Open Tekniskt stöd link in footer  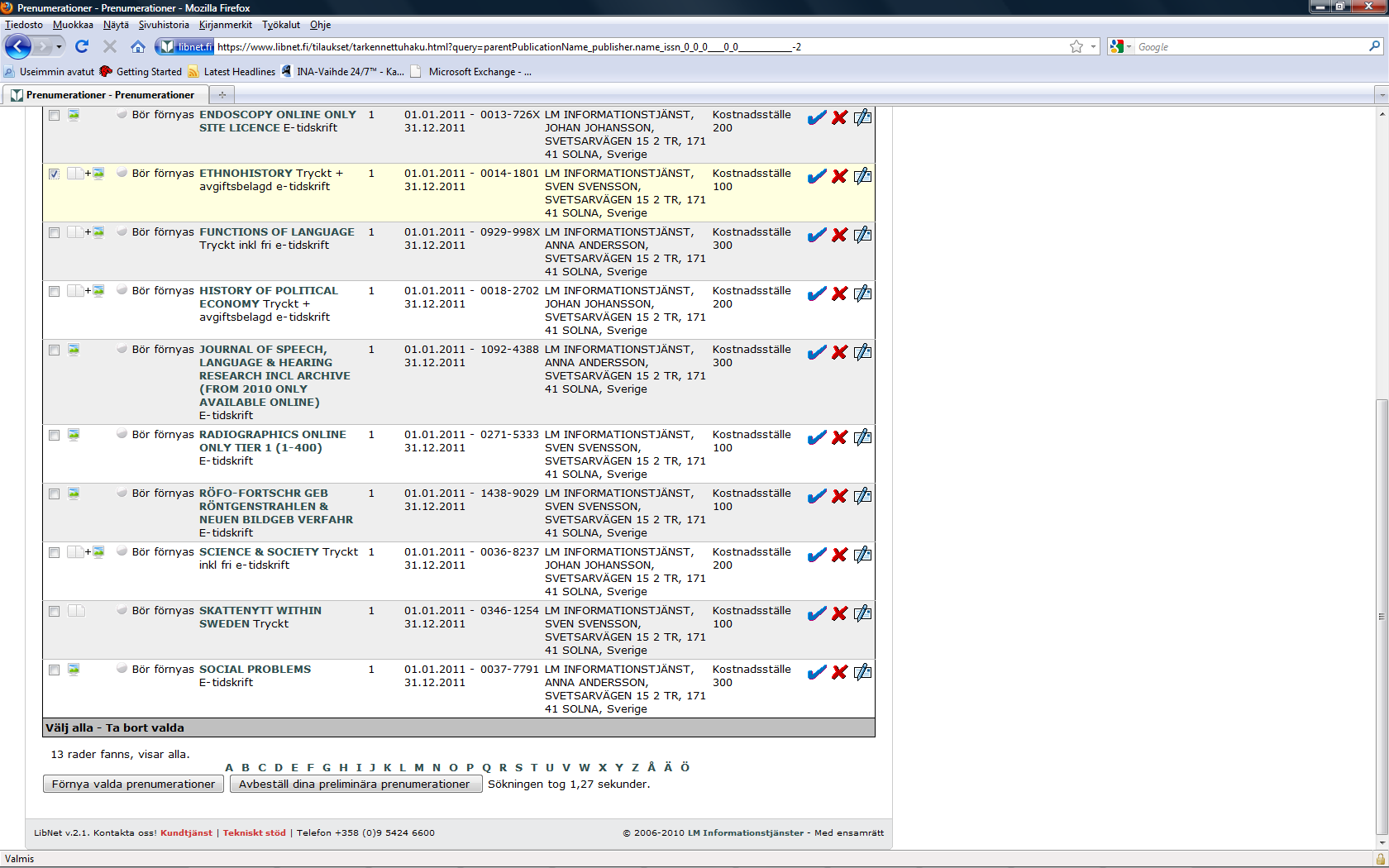[x=254, y=832]
